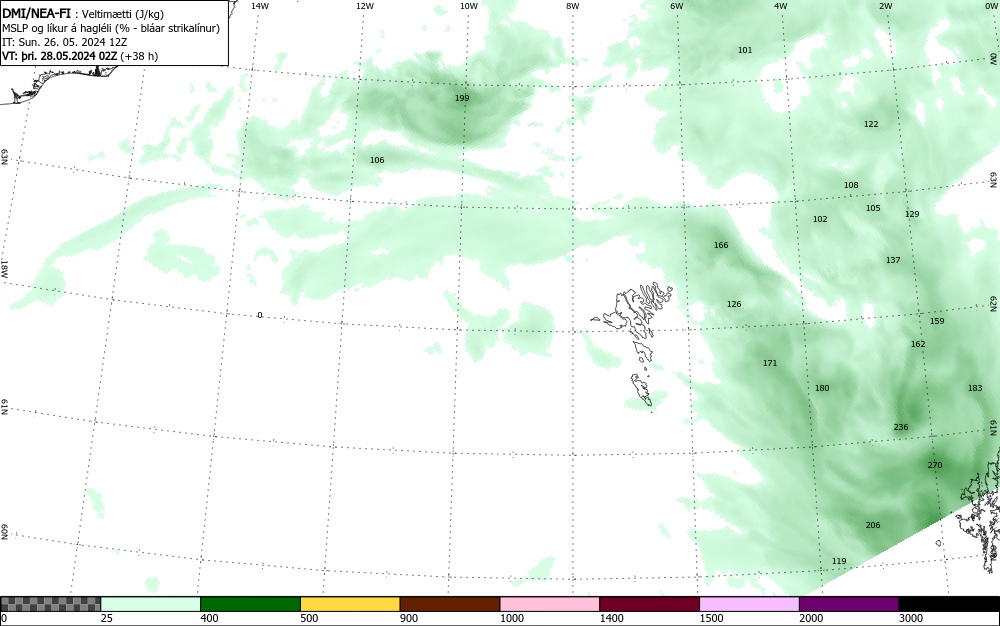Click the 4W longitude label
Viewport: 1000px width, 626px height.
[x=781, y=6]
